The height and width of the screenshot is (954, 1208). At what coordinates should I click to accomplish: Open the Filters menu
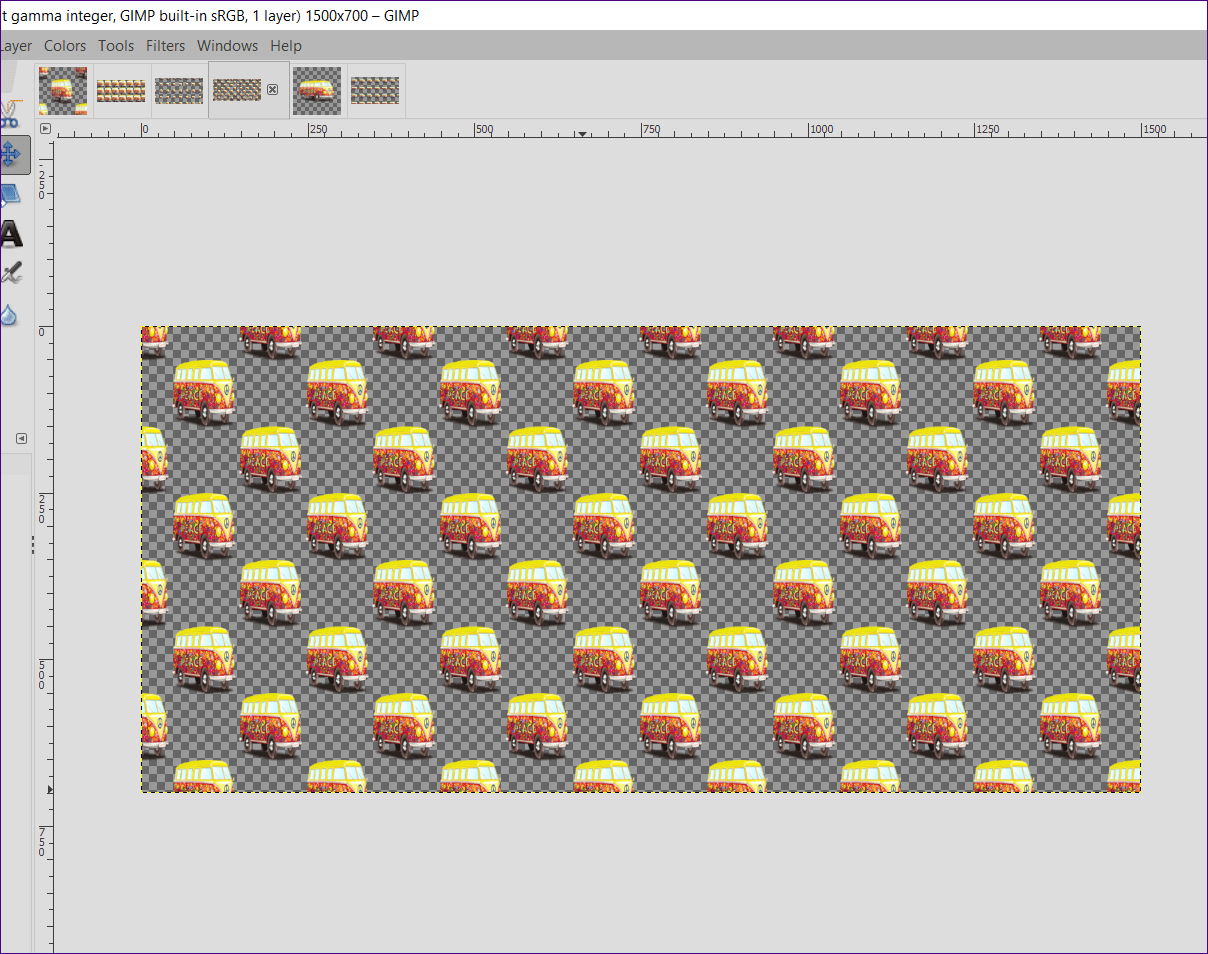tap(166, 46)
